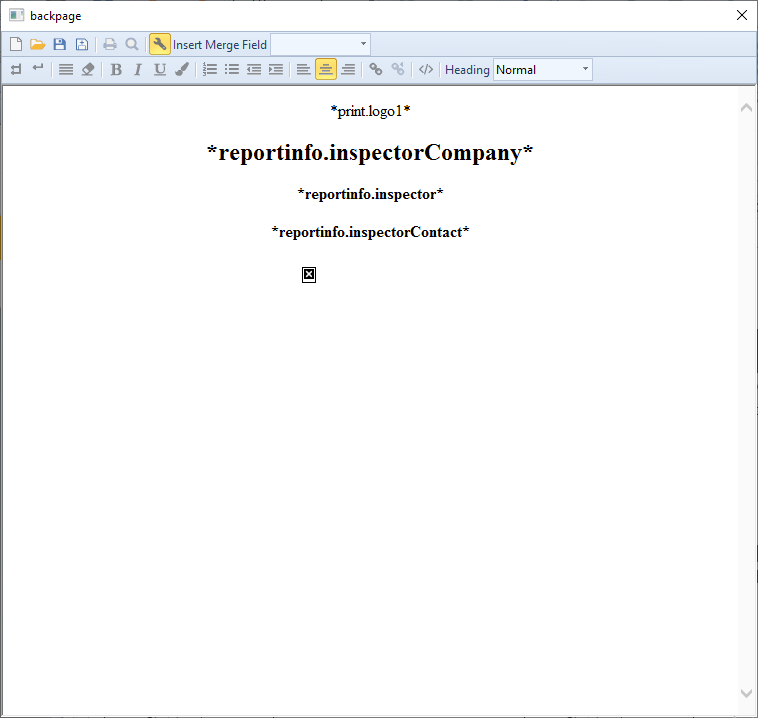Viewport: 758px width, 718px height.
Task: Open a file with the folder icon
Action: pos(37,44)
